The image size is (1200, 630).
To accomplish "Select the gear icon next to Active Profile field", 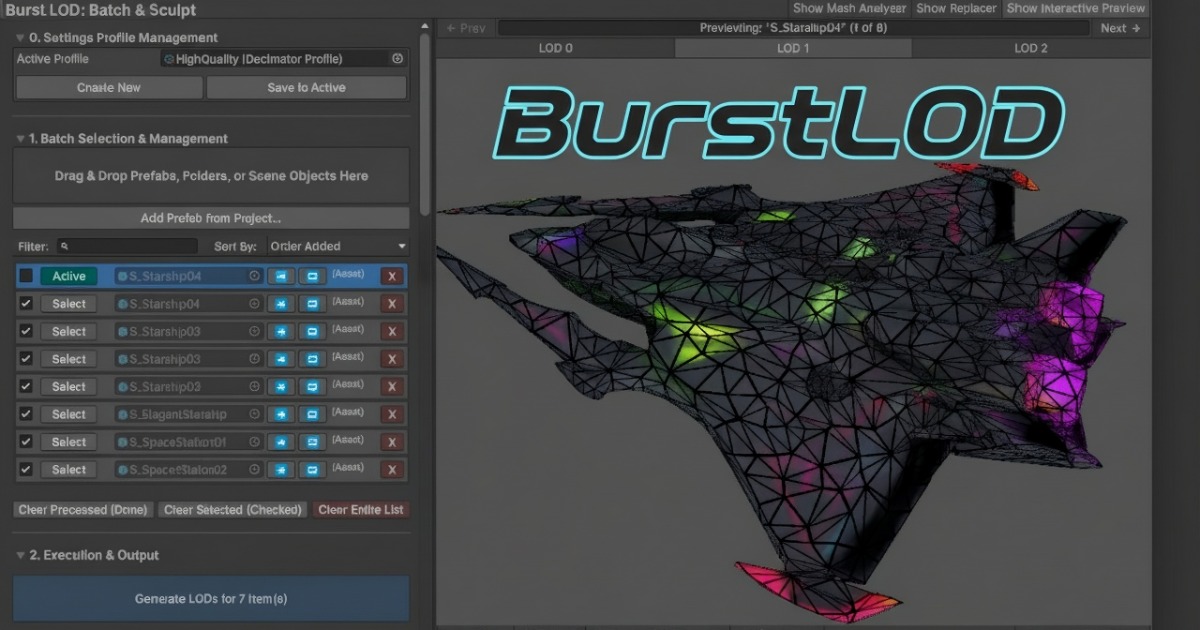I will pos(397,59).
